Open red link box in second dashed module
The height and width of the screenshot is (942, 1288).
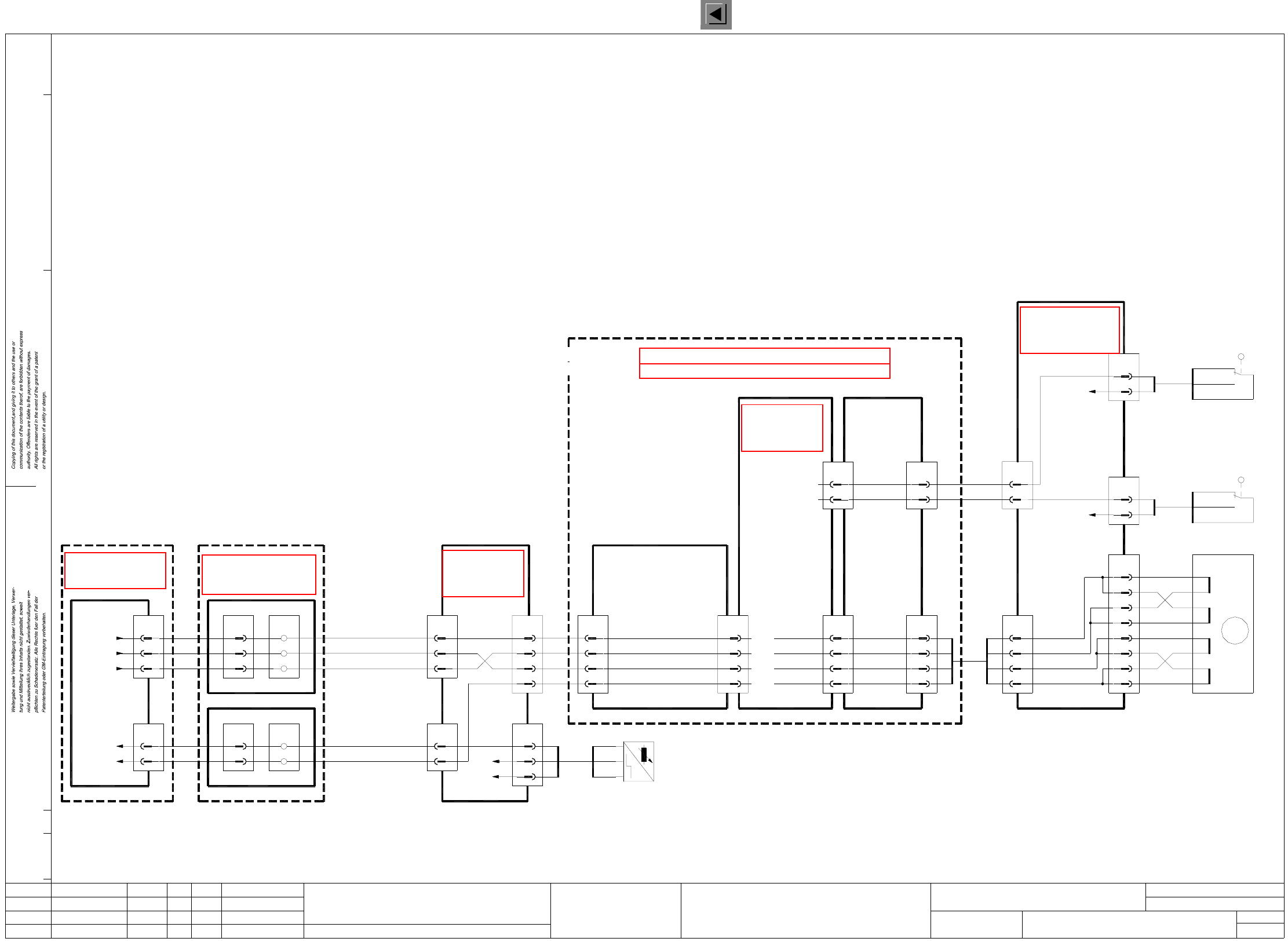point(258,574)
